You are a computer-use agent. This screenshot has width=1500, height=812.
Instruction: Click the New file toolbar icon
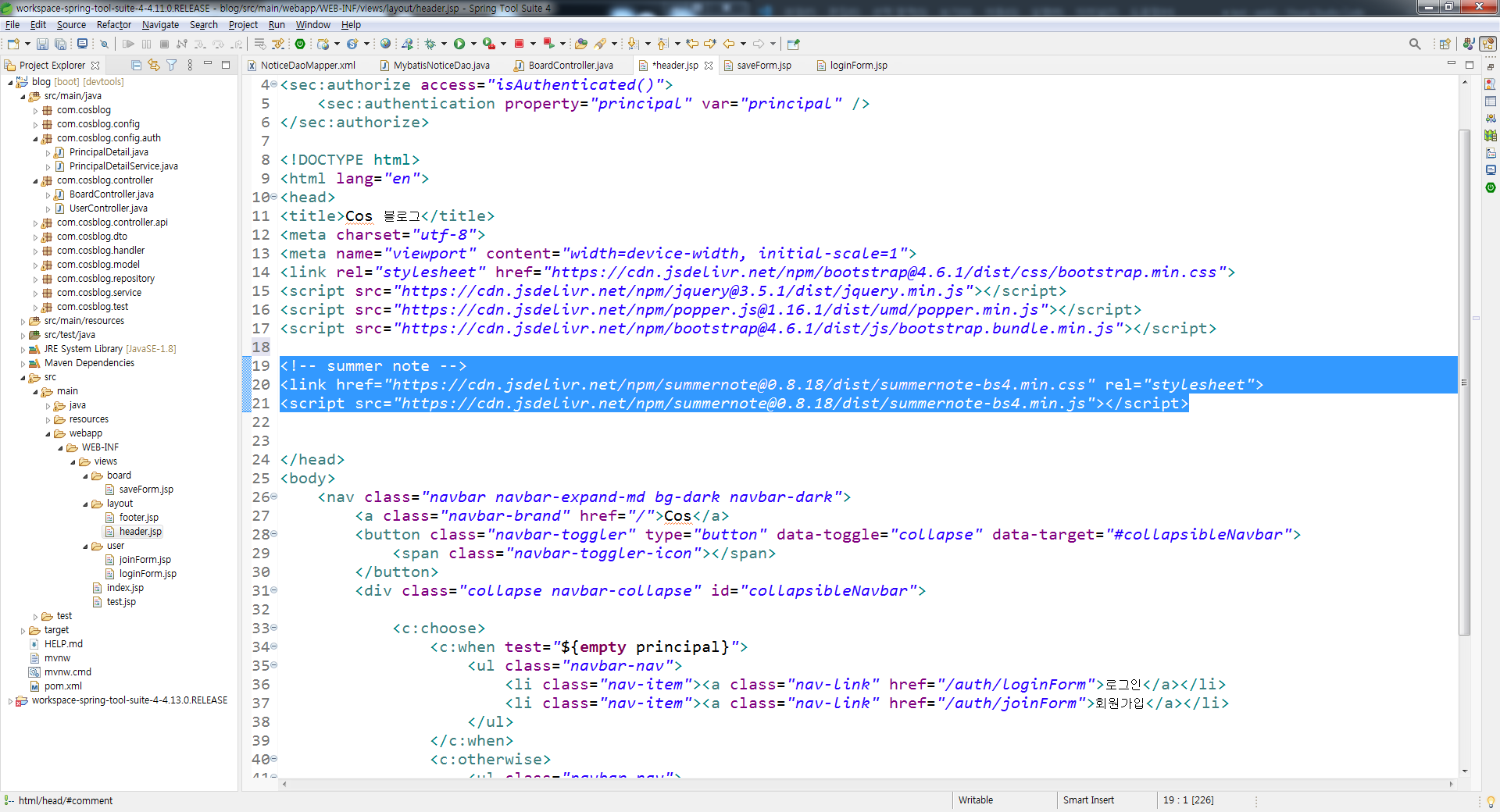13,44
